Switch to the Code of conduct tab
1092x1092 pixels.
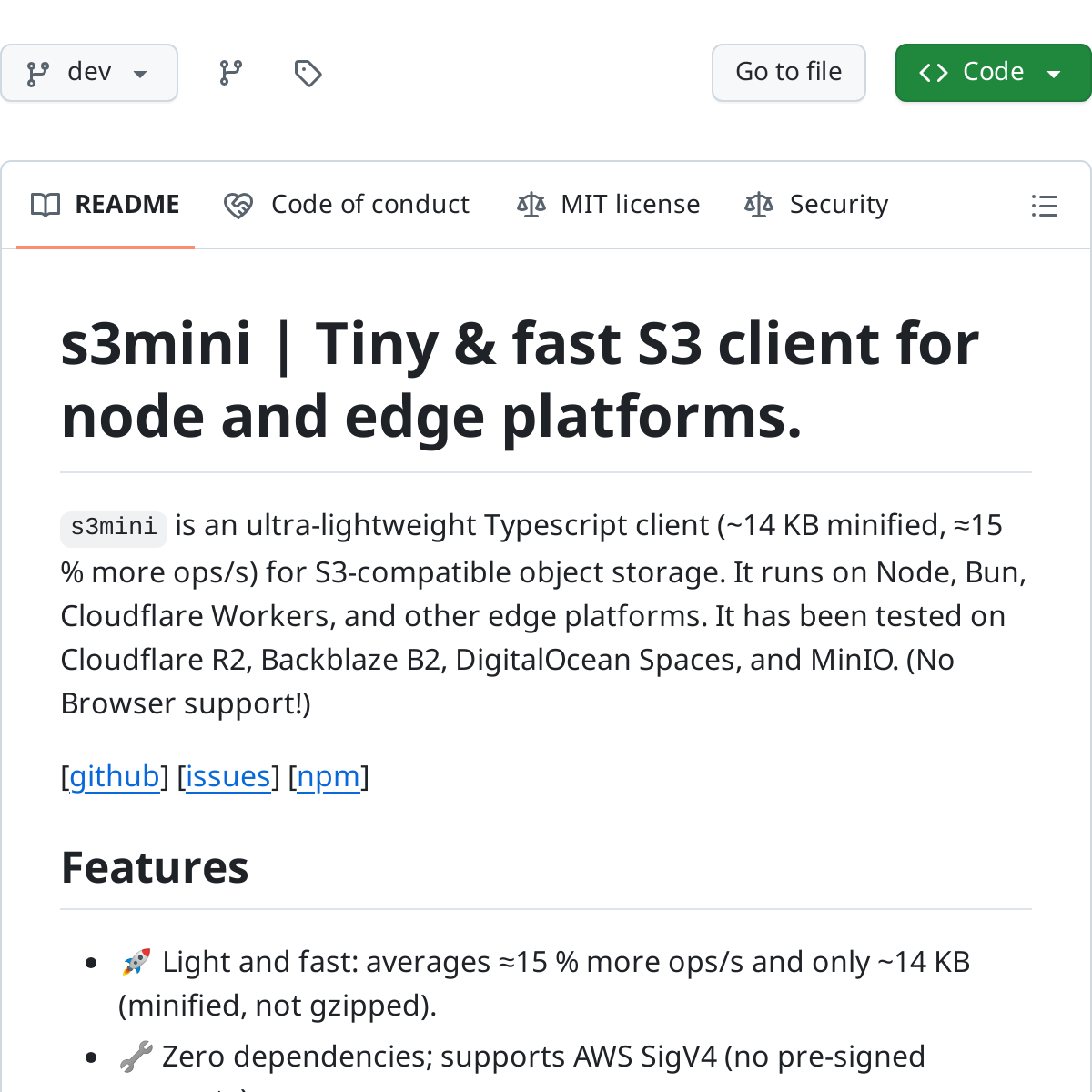coord(347,205)
